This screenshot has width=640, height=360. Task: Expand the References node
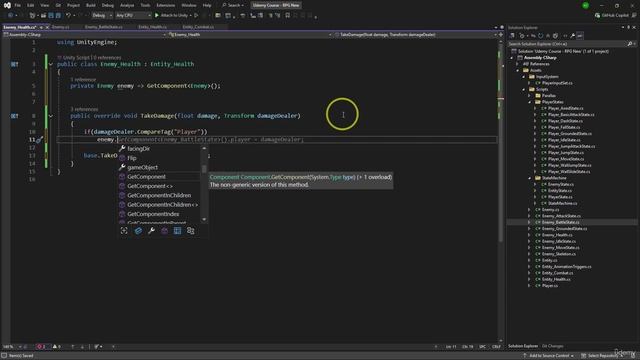(x=518, y=64)
